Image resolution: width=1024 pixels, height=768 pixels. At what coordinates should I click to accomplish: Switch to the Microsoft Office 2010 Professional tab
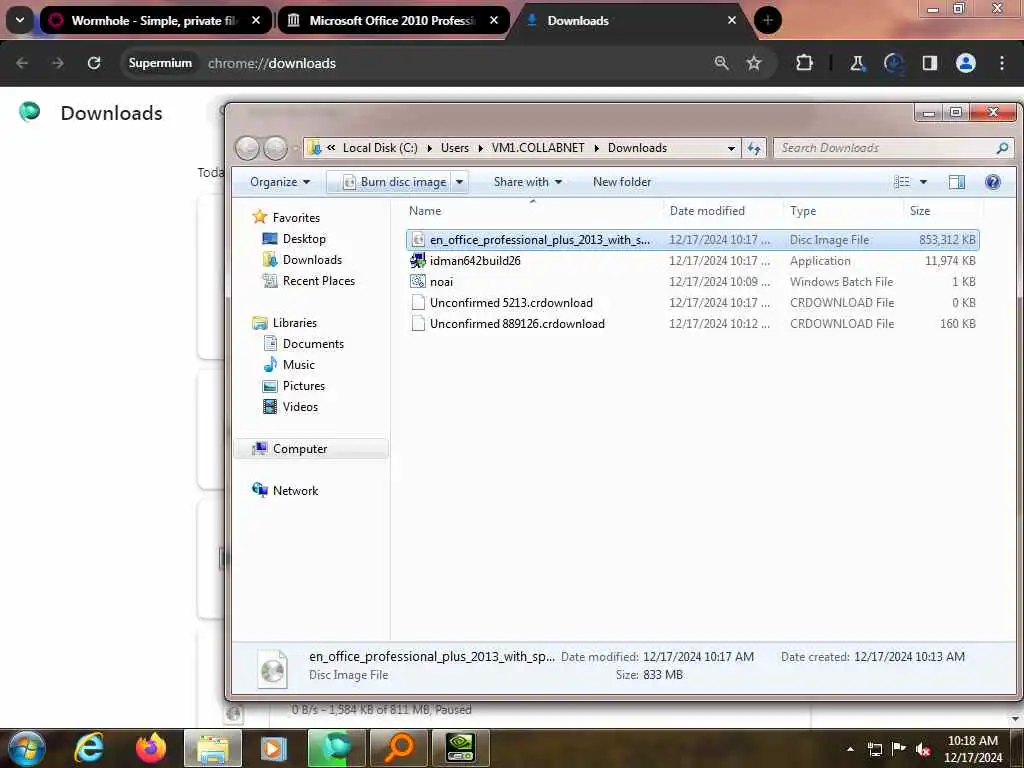[x=393, y=20]
